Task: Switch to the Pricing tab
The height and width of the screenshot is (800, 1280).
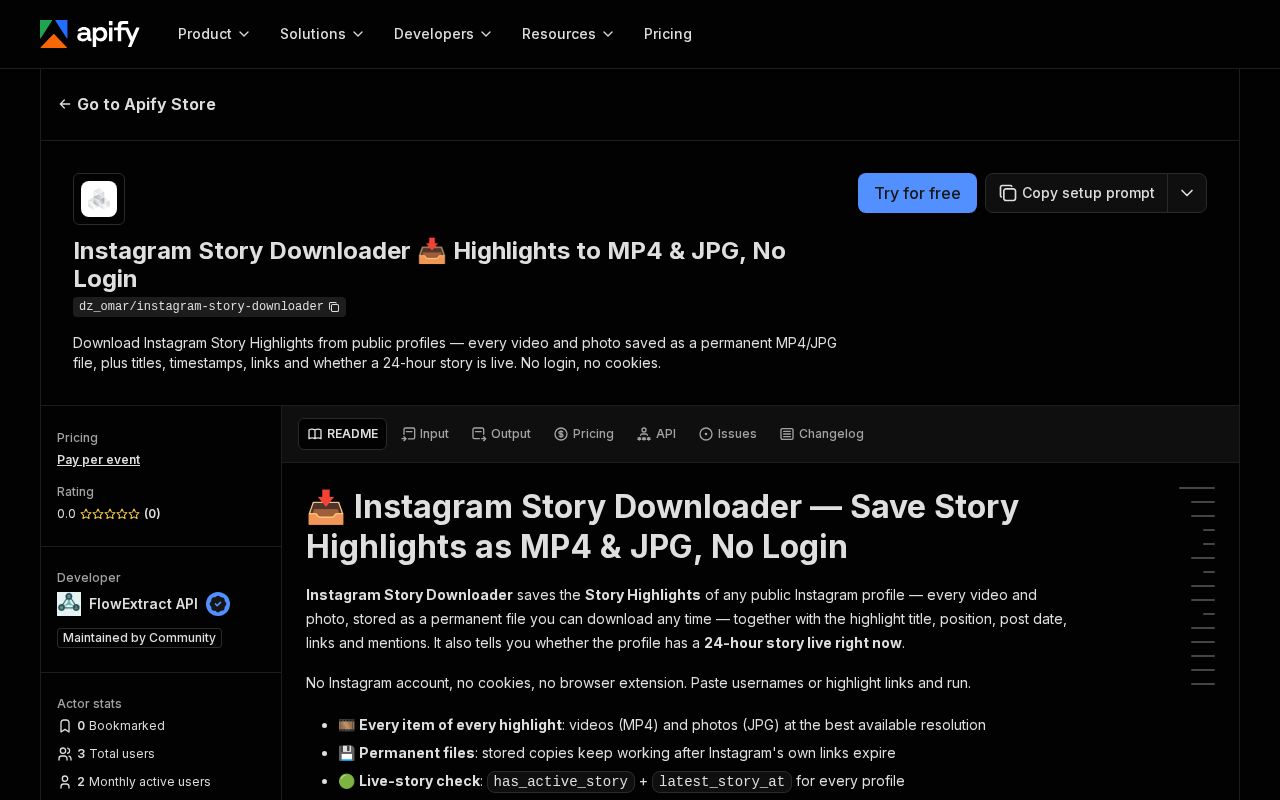Action: click(584, 434)
